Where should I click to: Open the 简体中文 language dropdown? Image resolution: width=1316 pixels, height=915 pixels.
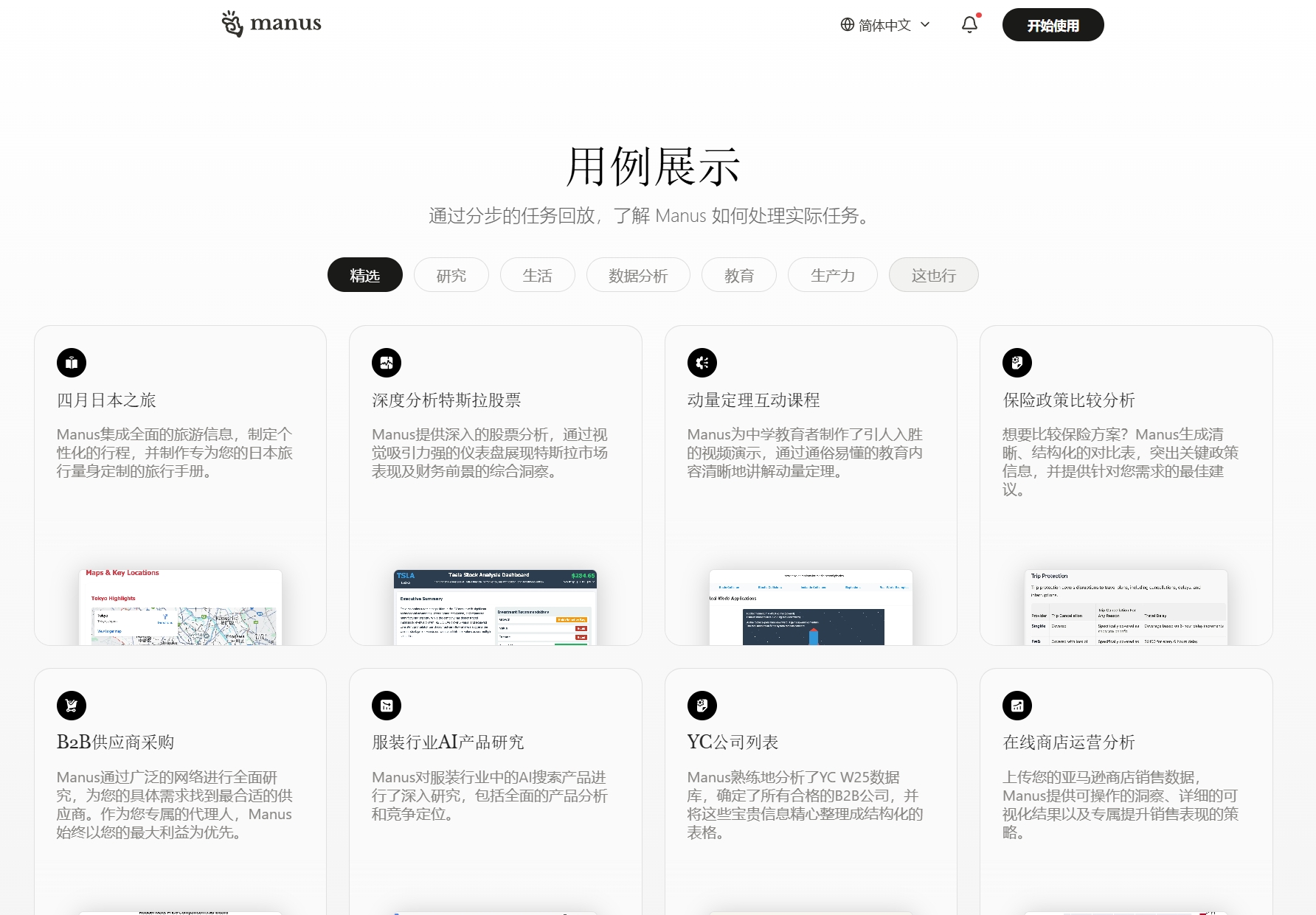[885, 25]
